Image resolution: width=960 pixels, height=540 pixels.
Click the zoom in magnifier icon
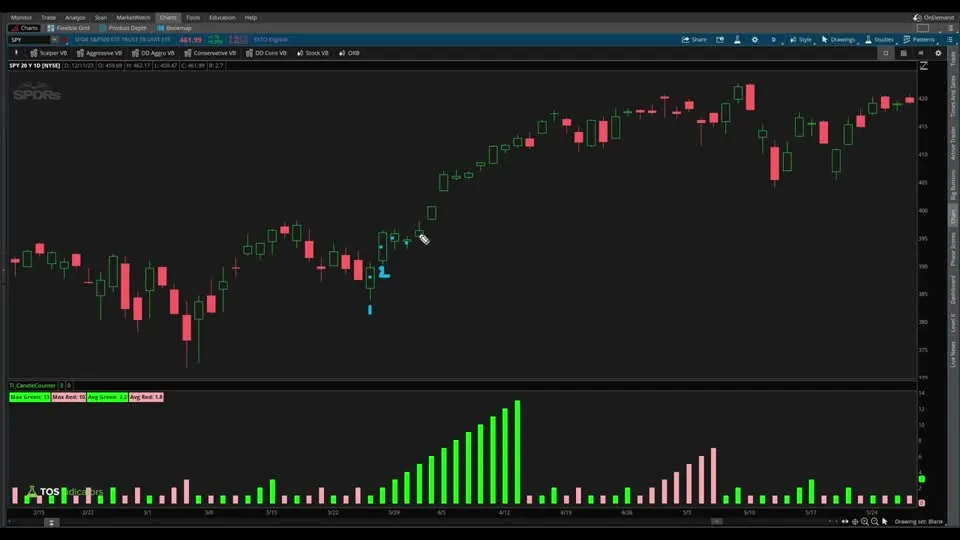point(864,522)
